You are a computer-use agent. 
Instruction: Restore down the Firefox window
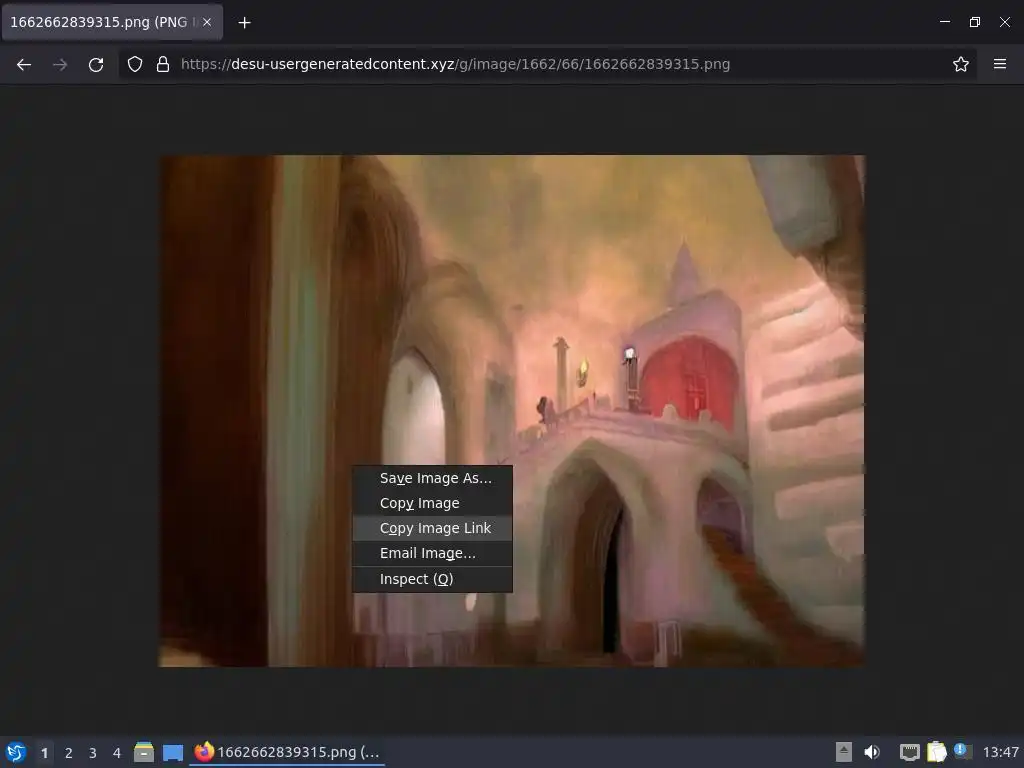(975, 22)
